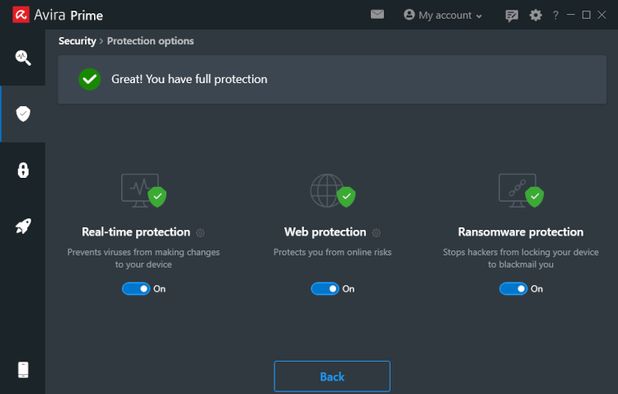
Task: Switch off Ransomware protection toggle
Action: pos(513,289)
